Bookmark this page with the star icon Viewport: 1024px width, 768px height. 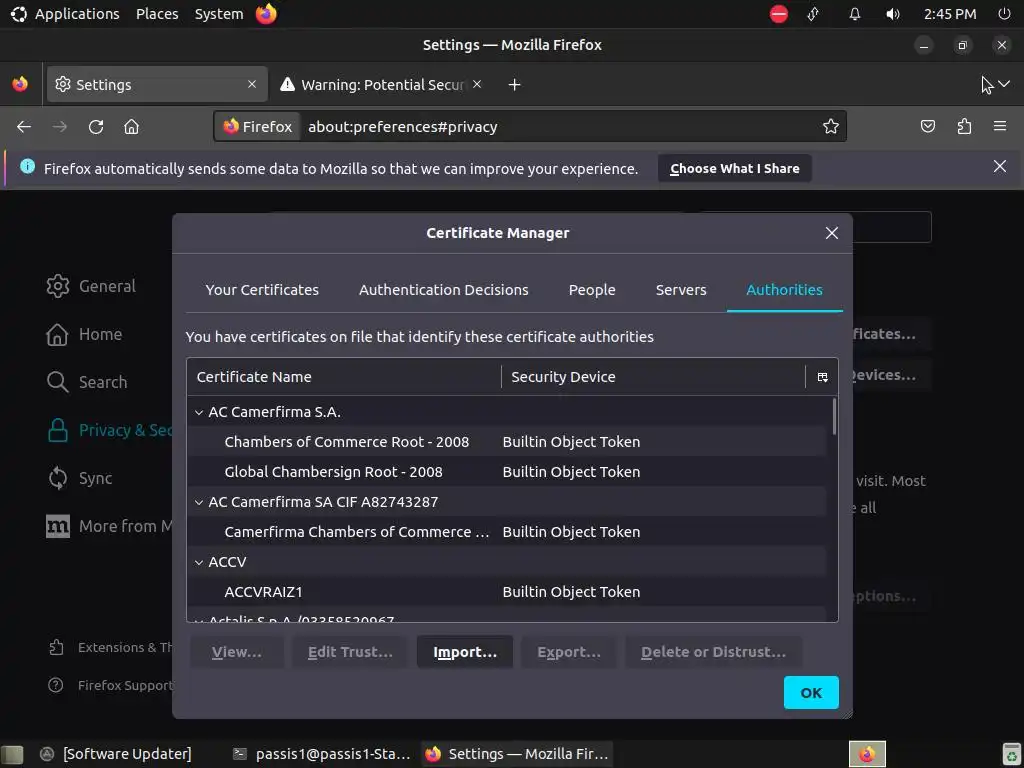[830, 126]
